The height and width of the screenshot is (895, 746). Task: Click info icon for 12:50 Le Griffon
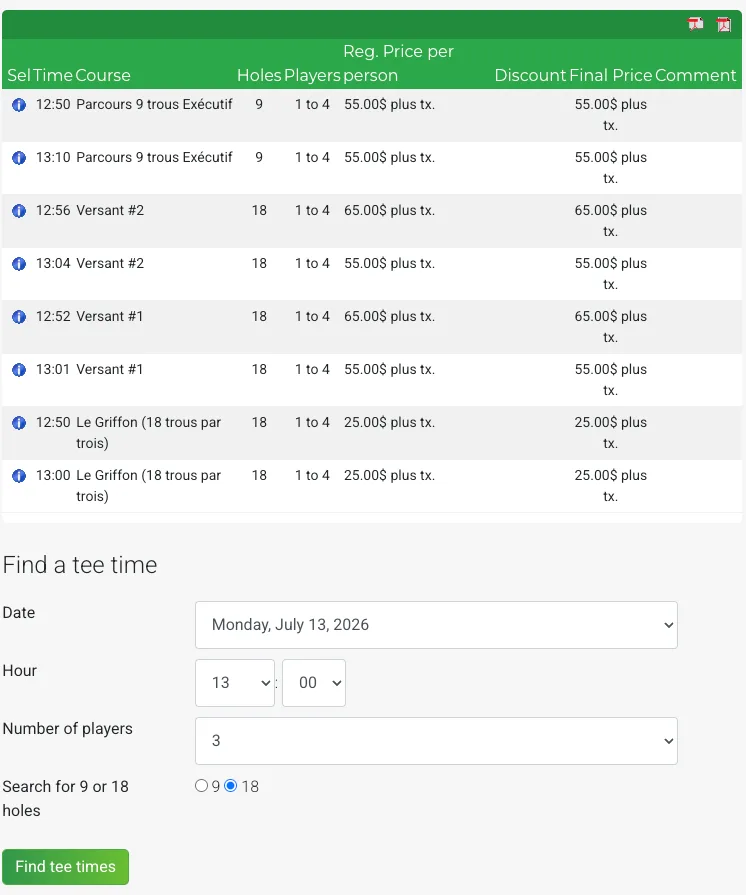[x=19, y=424]
